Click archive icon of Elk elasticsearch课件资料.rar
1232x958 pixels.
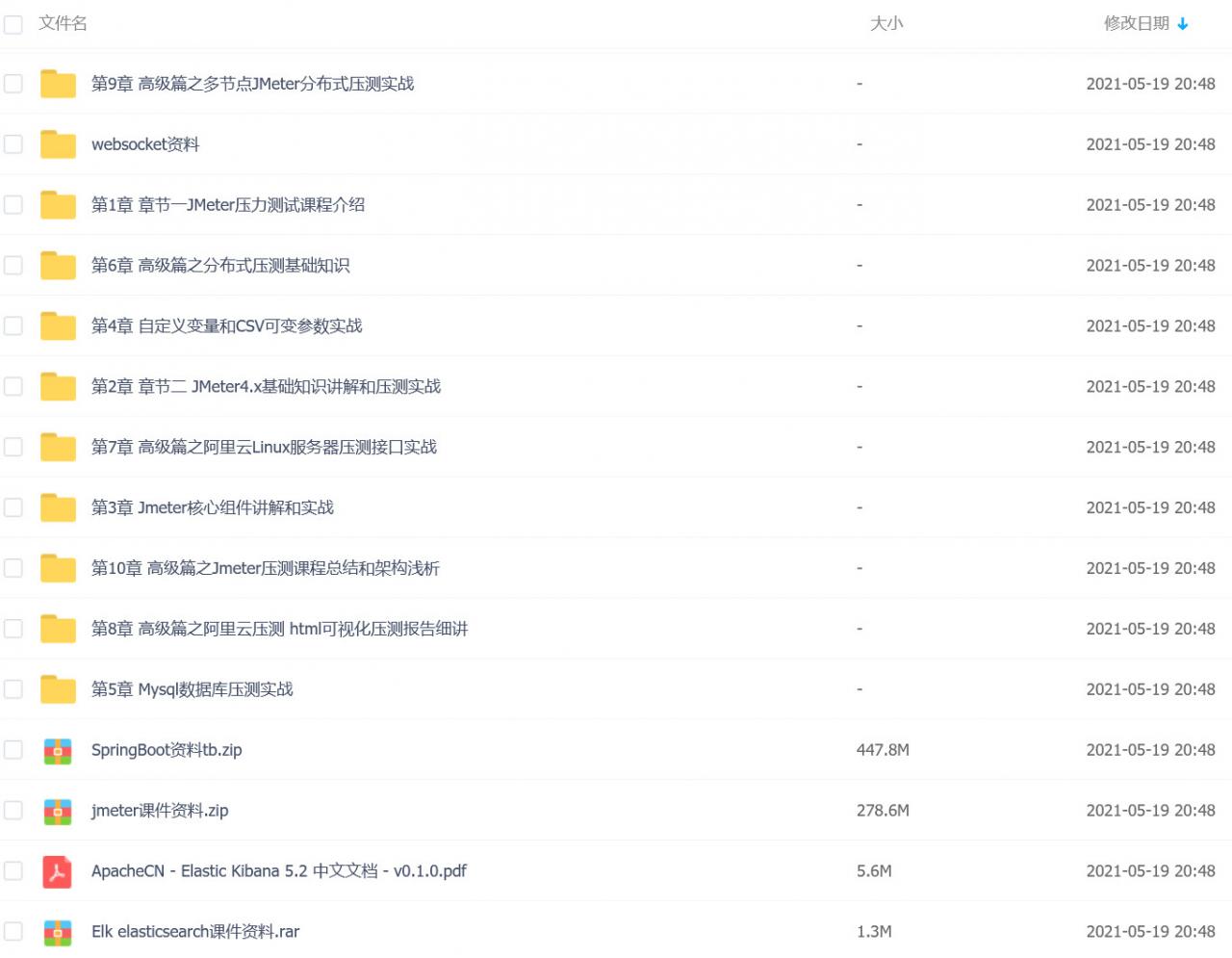point(58,933)
